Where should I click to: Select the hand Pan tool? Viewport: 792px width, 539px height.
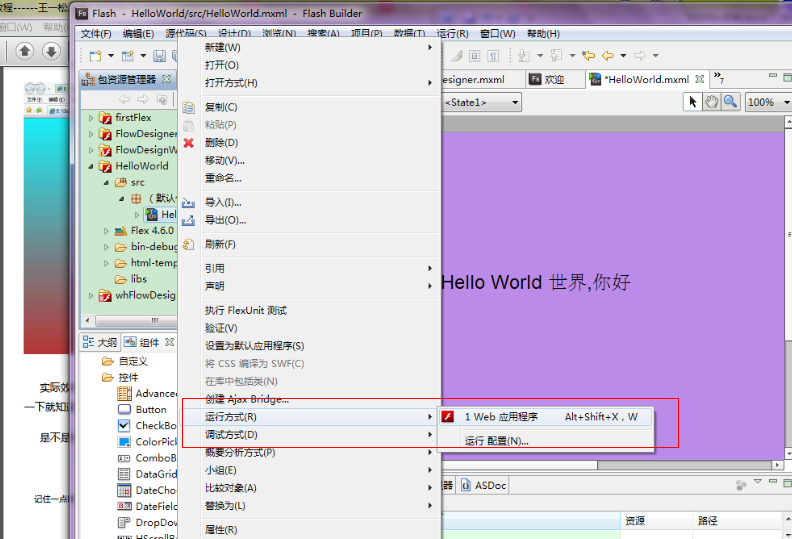coord(712,102)
